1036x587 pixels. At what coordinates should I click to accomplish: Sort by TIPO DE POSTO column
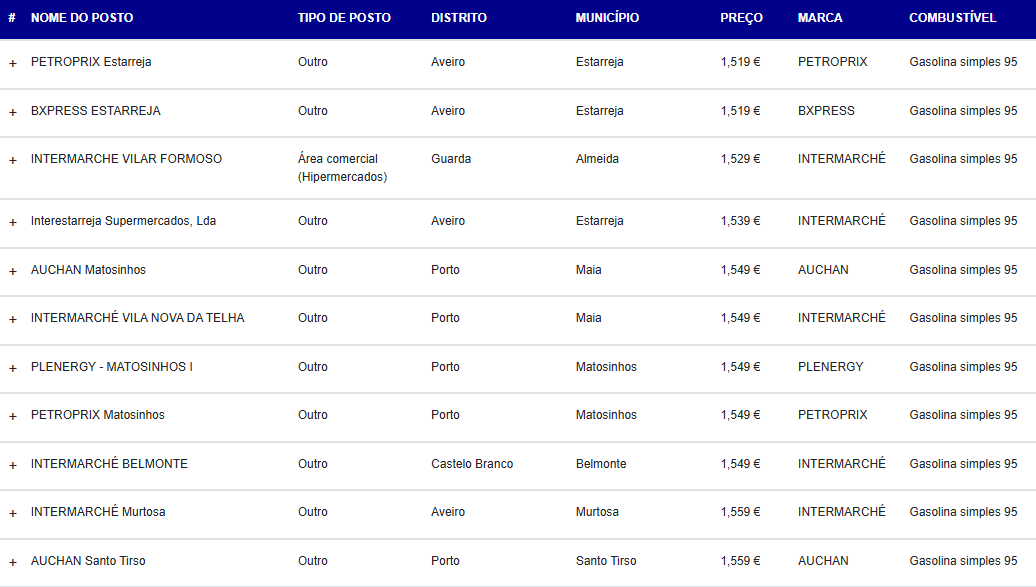344,18
